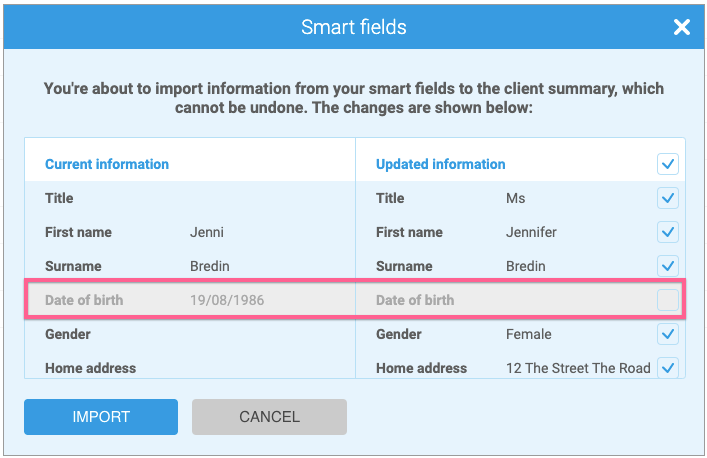Click the CANCEL button
Viewport: 707px width, 458px height.
[x=269, y=417]
